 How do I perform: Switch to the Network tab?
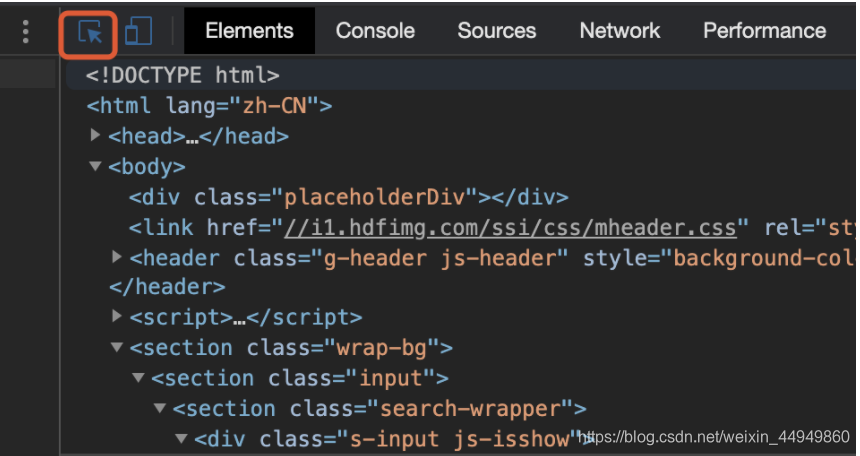tap(620, 31)
